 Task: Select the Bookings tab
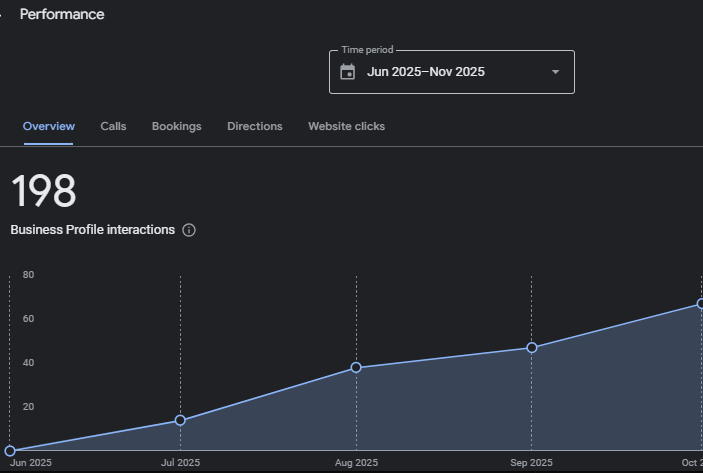pos(176,127)
